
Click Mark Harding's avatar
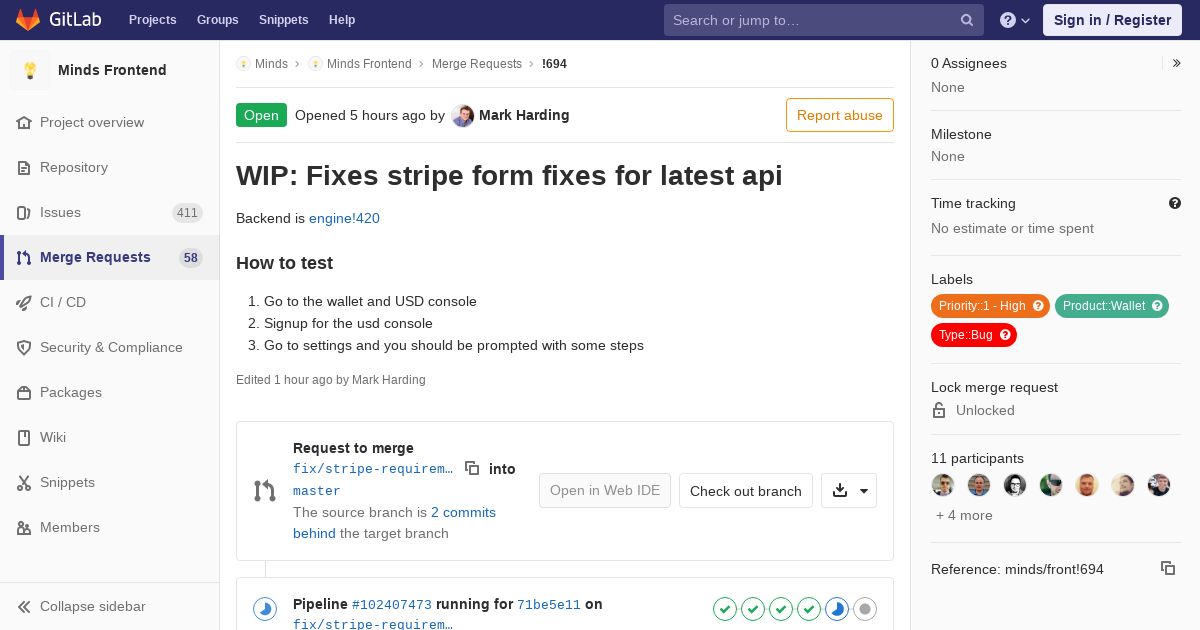[x=462, y=116]
